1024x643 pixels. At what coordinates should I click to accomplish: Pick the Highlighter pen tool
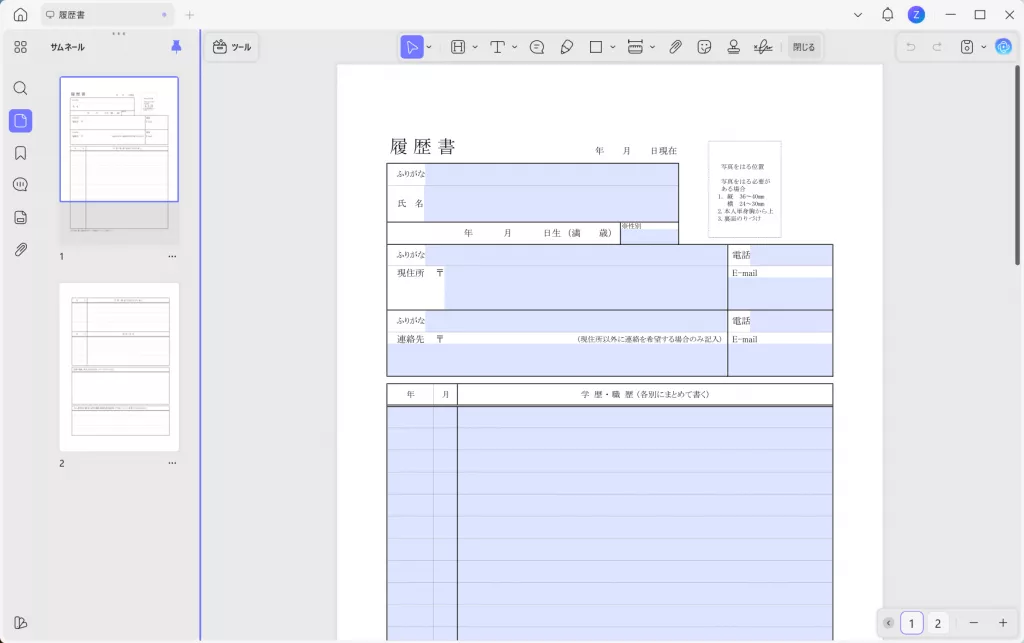coord(566,46)
